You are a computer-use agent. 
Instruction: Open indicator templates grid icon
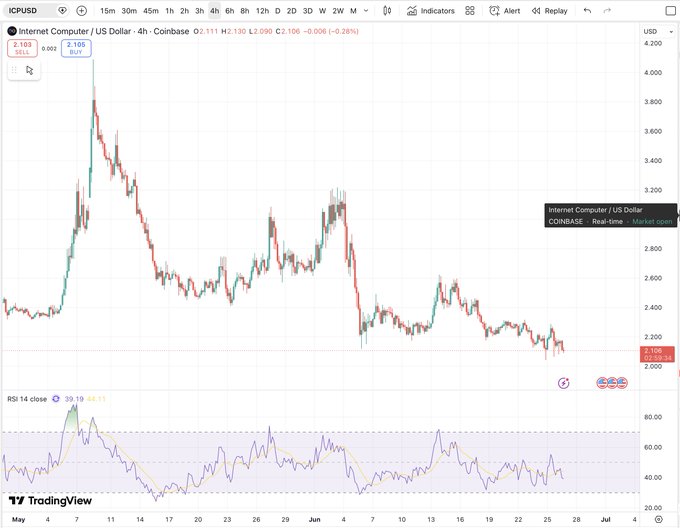[470, 11]
